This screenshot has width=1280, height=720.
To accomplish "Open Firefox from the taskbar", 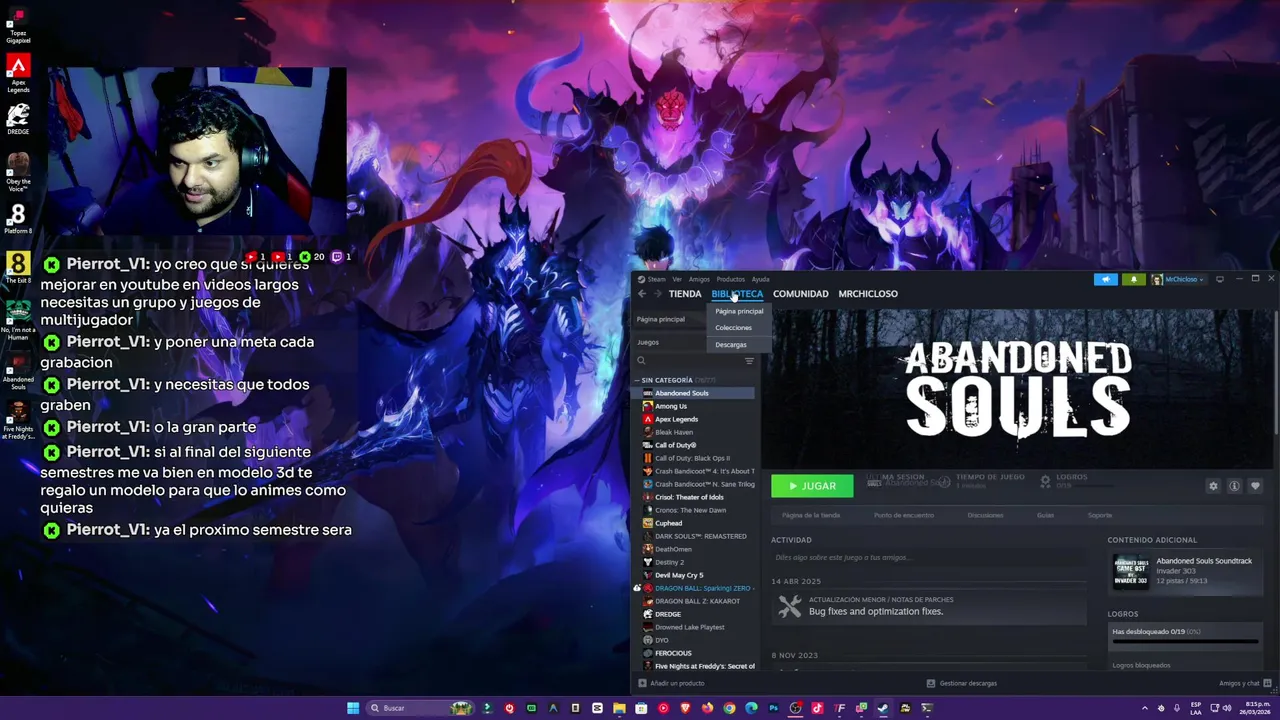I will pyautogui.click(x=707, y=708).
